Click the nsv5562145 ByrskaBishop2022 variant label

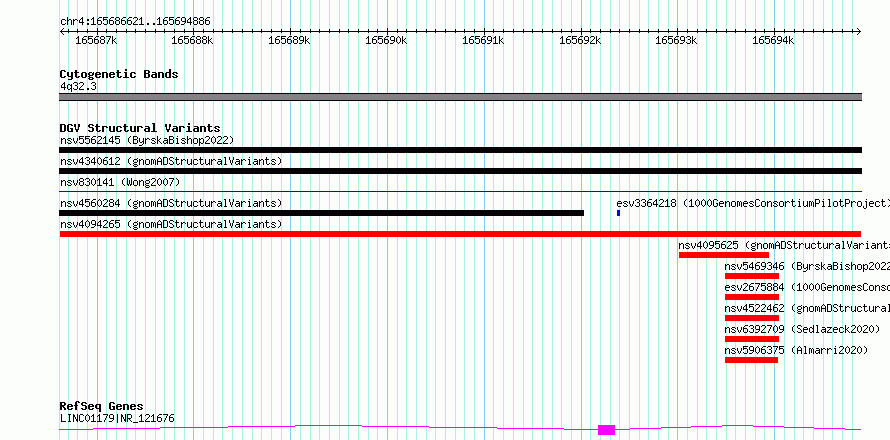(x=147, y=140)
